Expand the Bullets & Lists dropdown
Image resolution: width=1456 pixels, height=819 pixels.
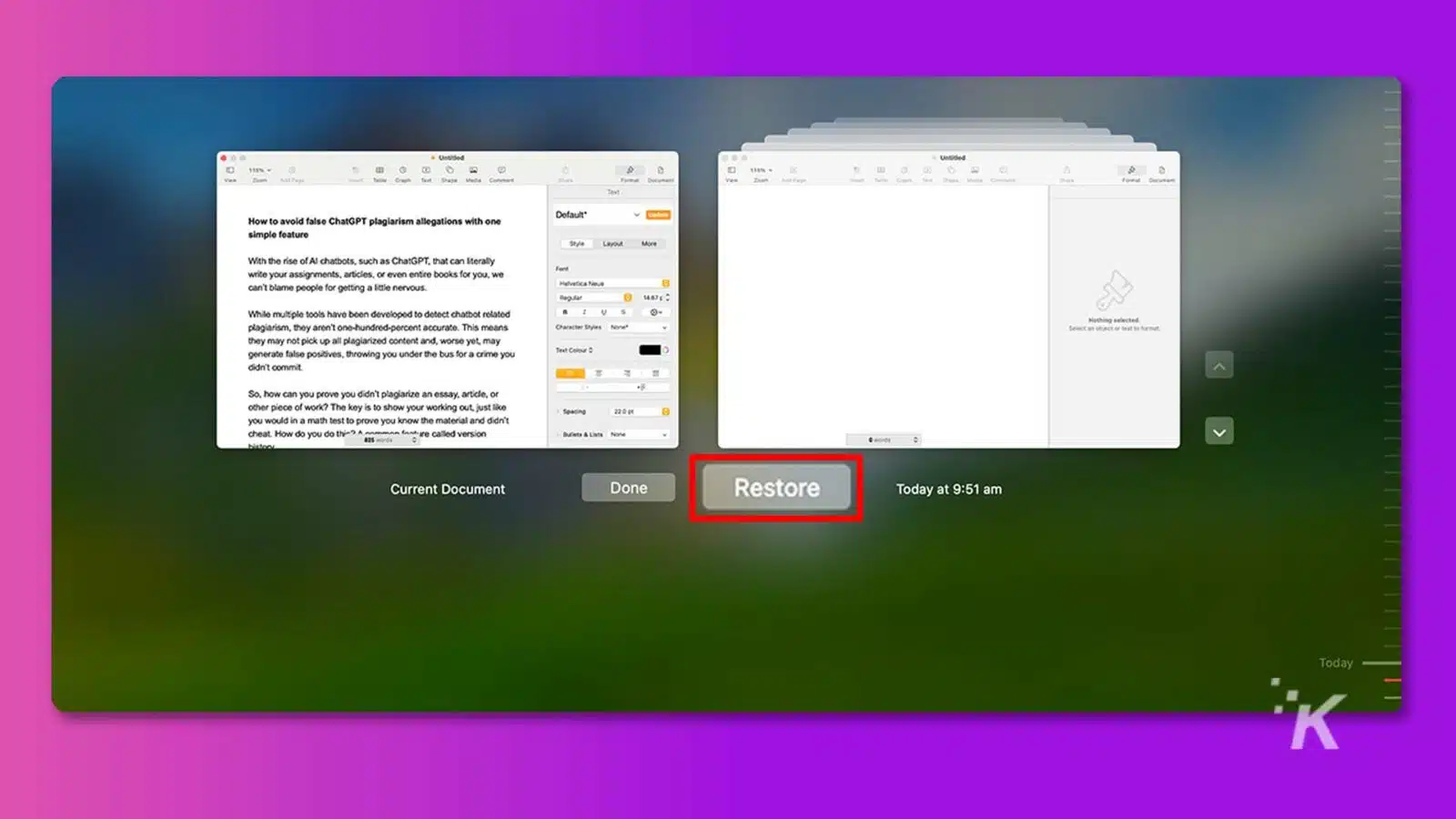coord(639,434)
